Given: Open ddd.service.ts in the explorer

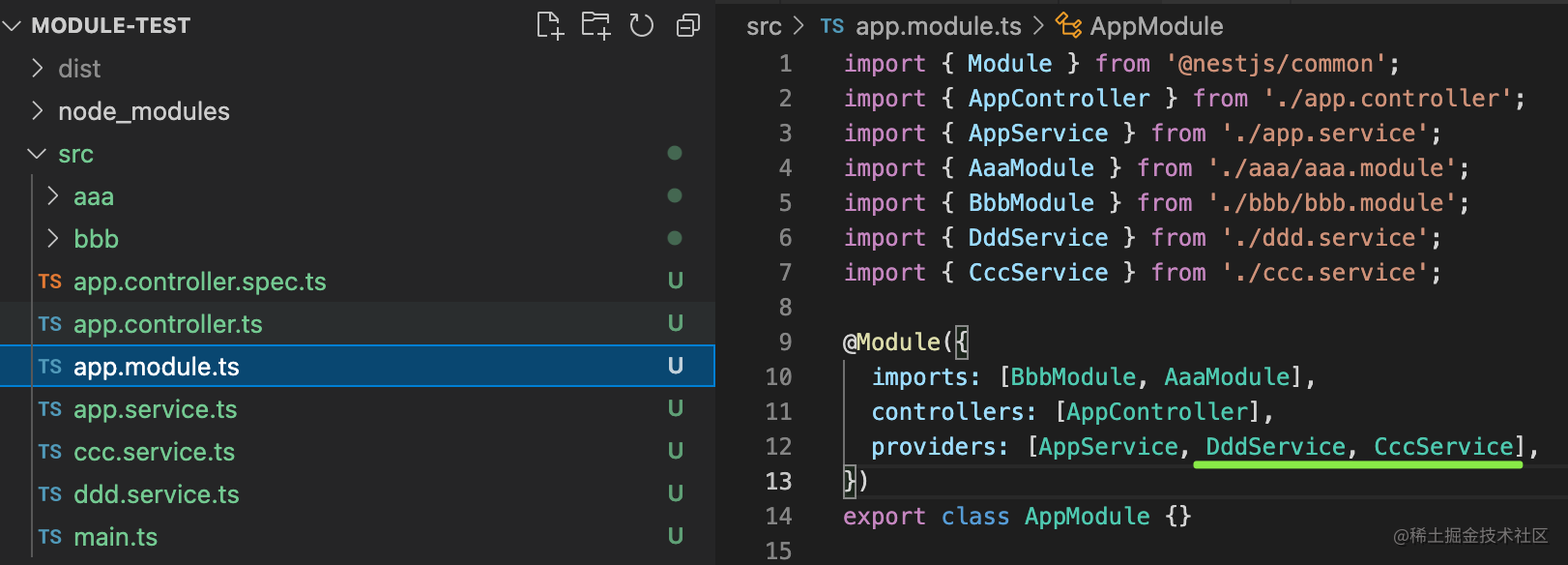Looking at the screenshot, I should coord(156,494).
